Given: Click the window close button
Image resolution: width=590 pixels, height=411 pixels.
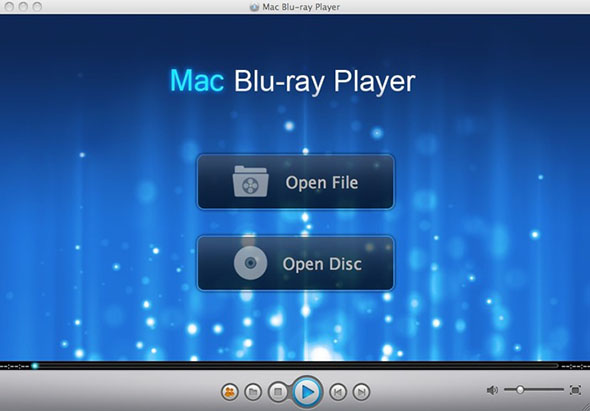Looking at the screenshot, I should click(x=9, y=6).
